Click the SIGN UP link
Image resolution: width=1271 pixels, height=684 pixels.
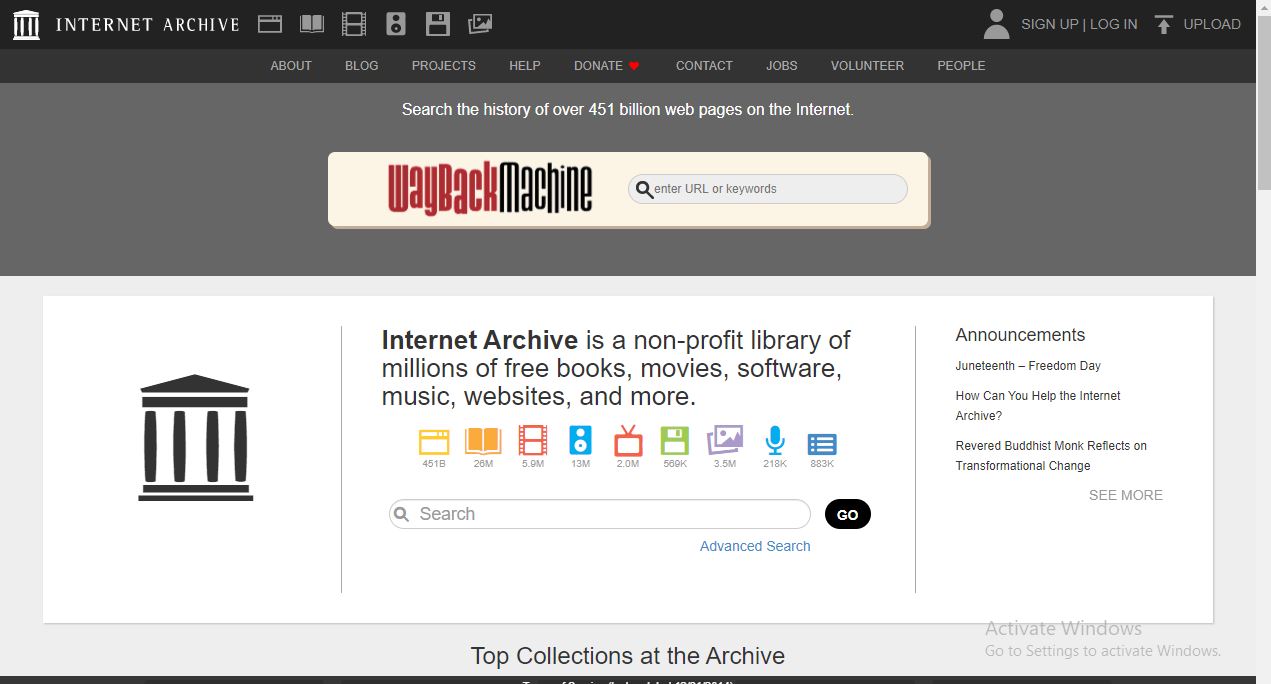click(x=1050, y=24)
